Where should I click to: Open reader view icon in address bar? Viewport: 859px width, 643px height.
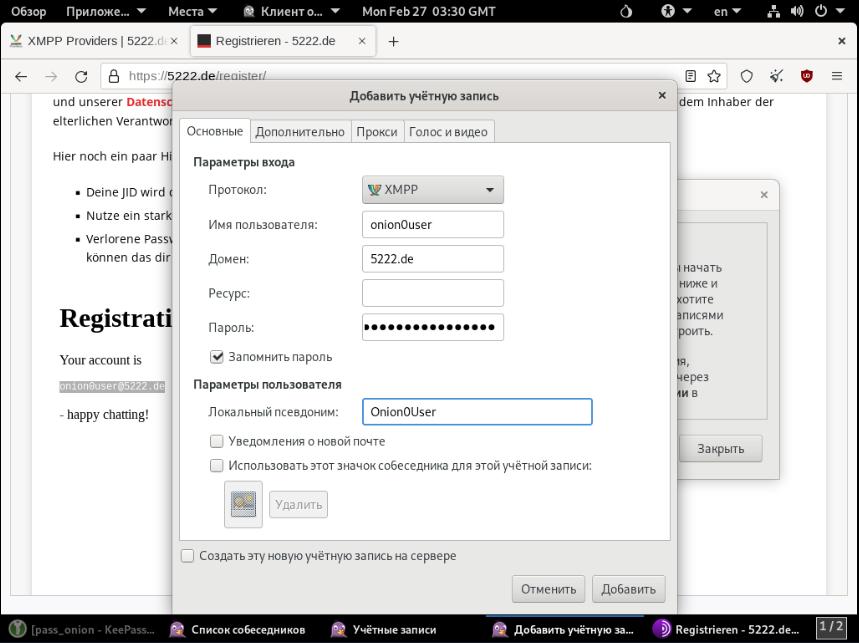point(691,76)
